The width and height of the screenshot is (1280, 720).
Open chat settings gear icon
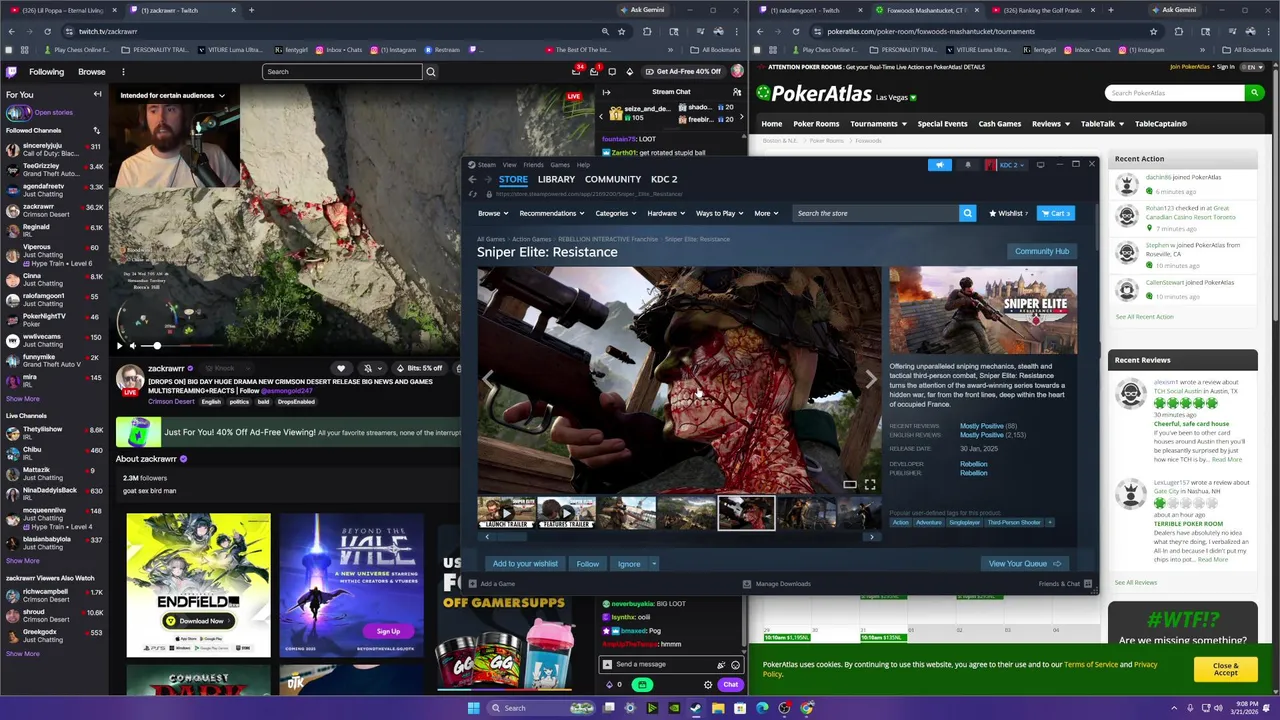coord(708,685)
